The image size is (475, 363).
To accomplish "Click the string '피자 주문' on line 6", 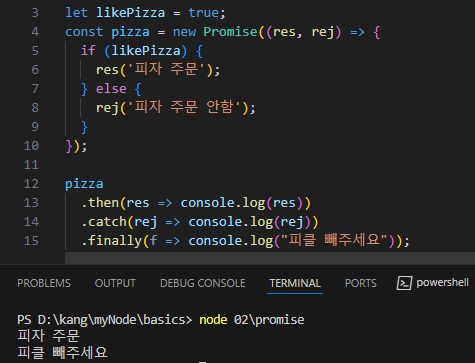I will pos(166,70).
